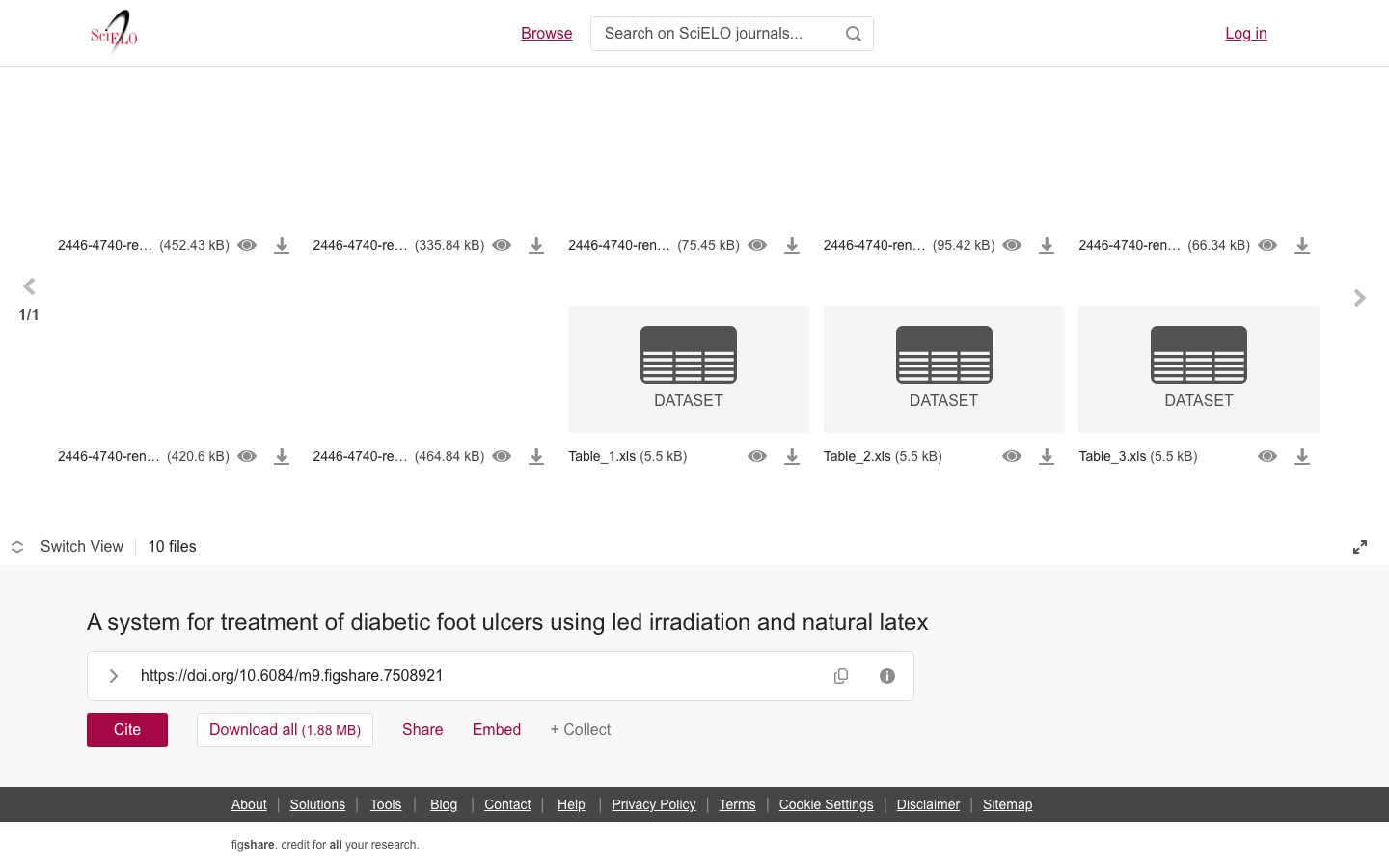Preview the 335.84 kB file with eye icon

click(x=502, y=245)
